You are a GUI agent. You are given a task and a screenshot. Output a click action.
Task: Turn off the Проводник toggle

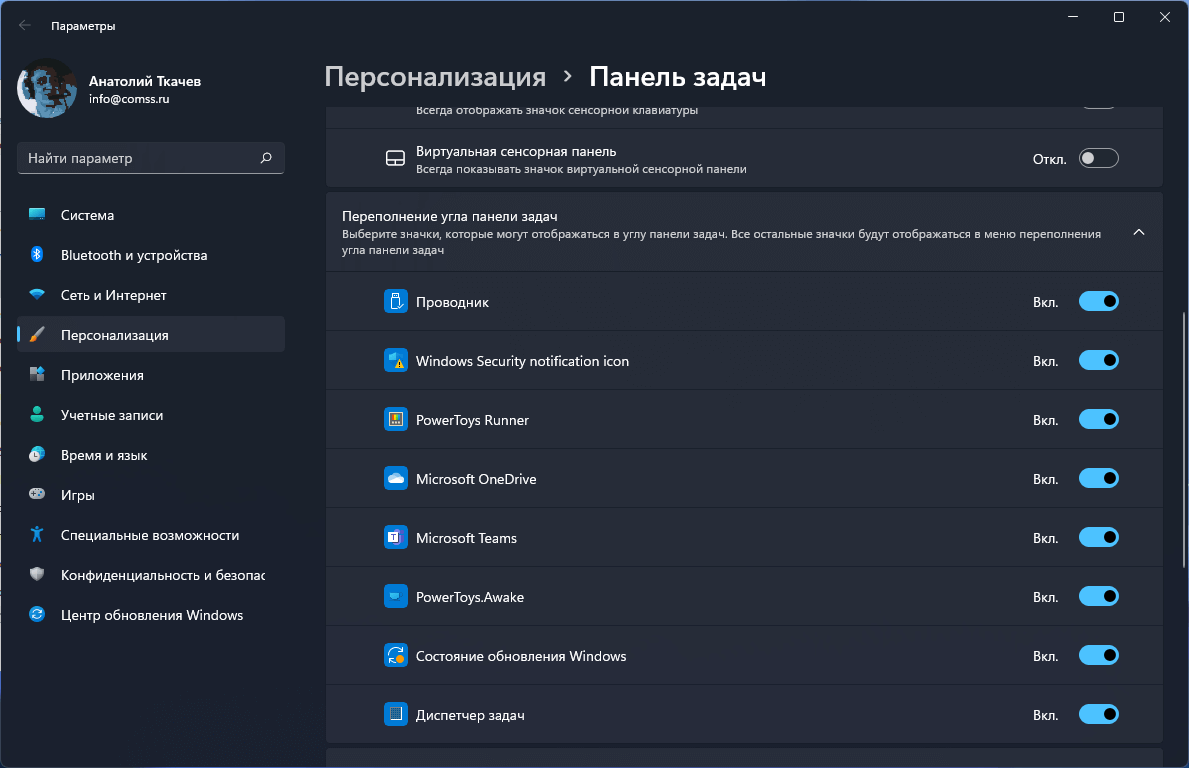(1099, 301)
